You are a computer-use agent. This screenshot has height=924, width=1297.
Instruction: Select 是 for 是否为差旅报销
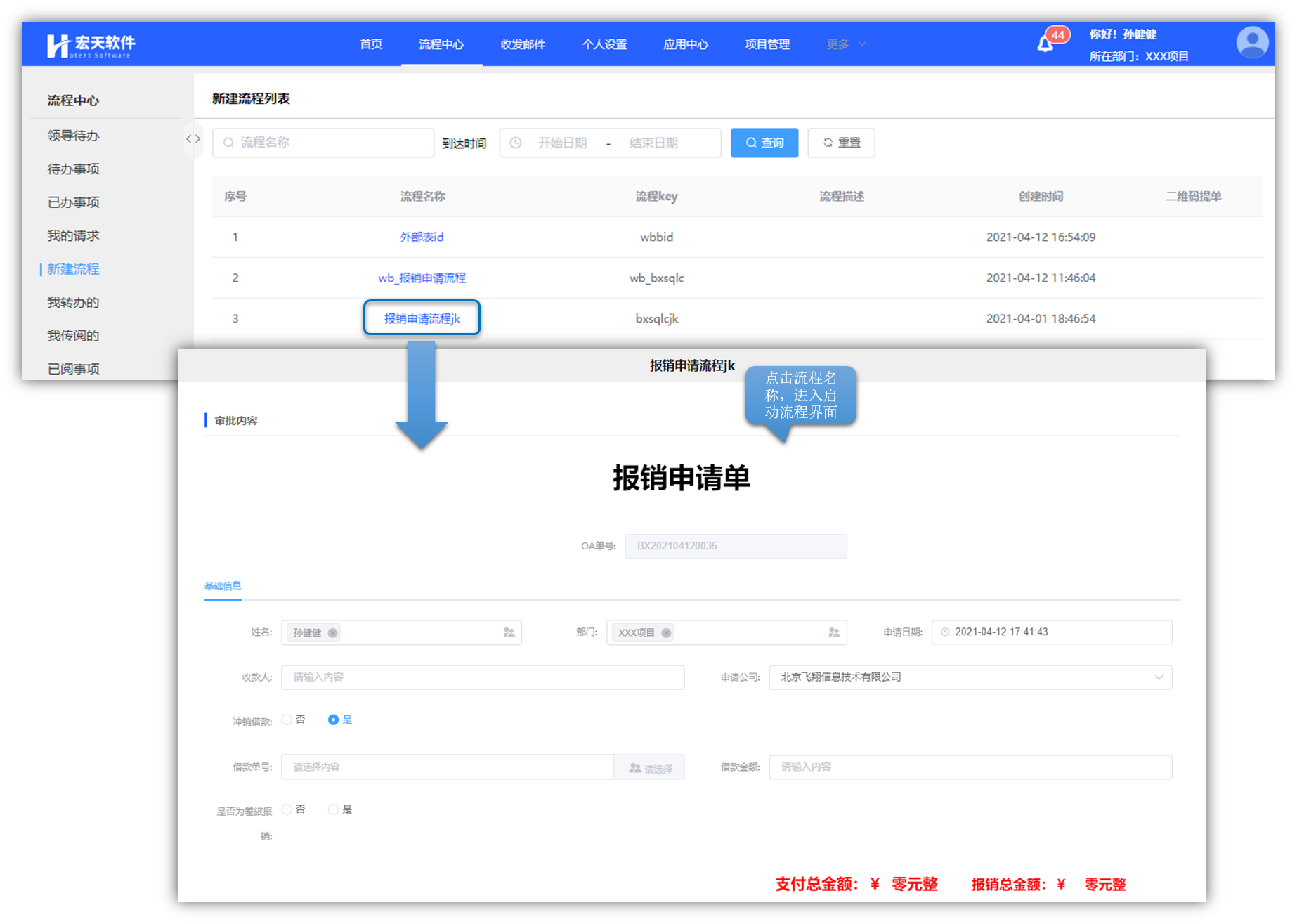(333, 809)
